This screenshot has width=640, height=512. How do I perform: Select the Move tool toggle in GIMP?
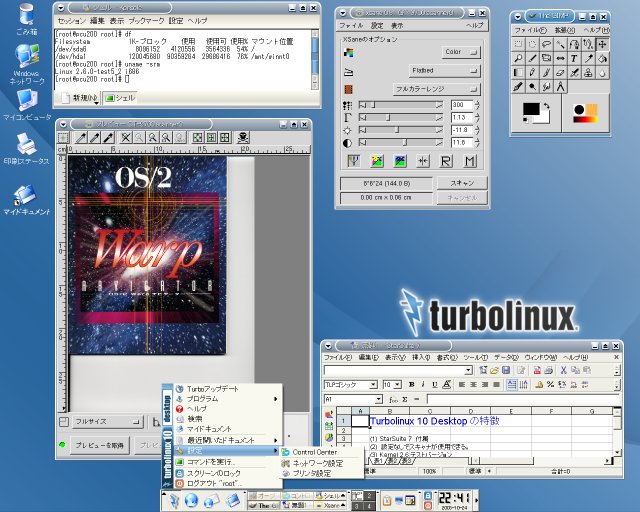[602, 44]
